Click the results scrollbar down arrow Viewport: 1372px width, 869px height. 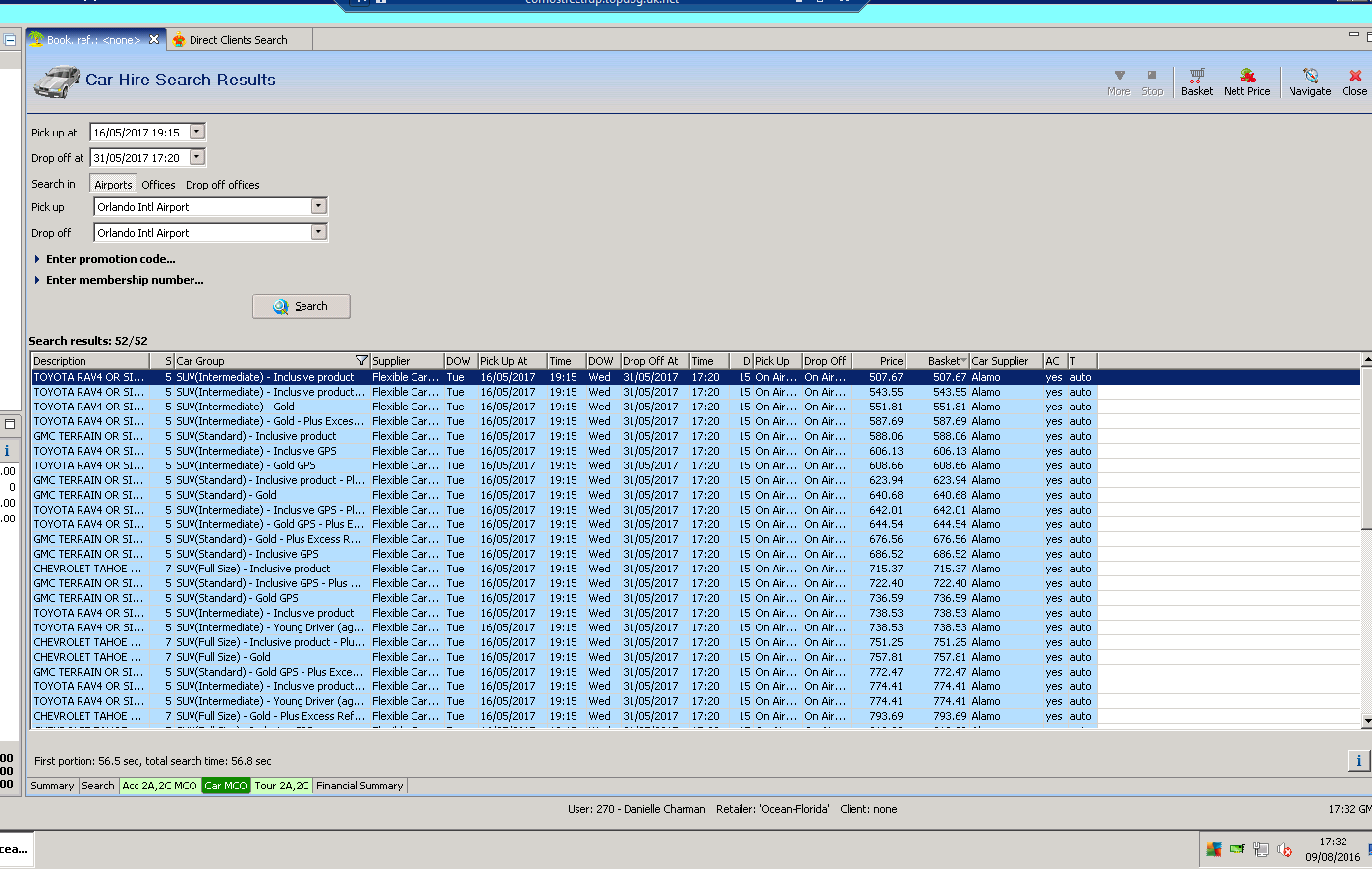[x=1366, y=721]
